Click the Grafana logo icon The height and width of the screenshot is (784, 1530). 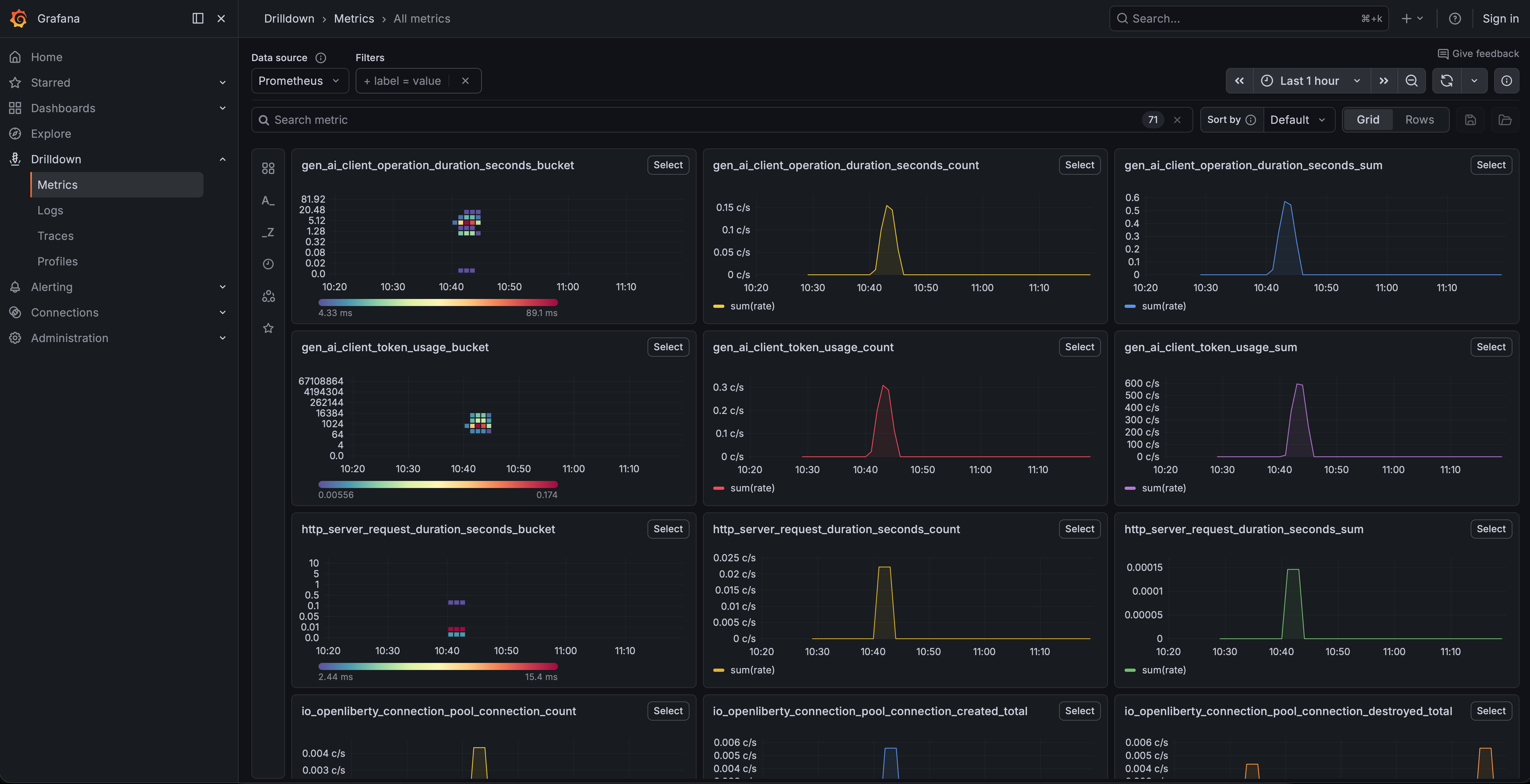point(19,18)
